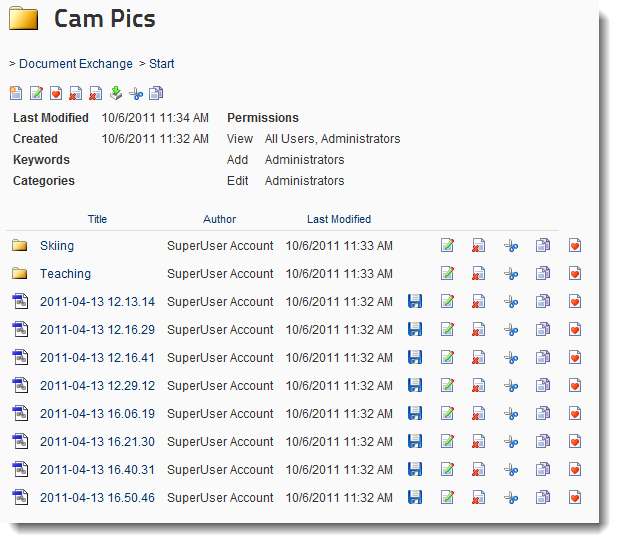
Task: Delete the 2011-04-13 16.40.31 file
Action: (479, 470)
